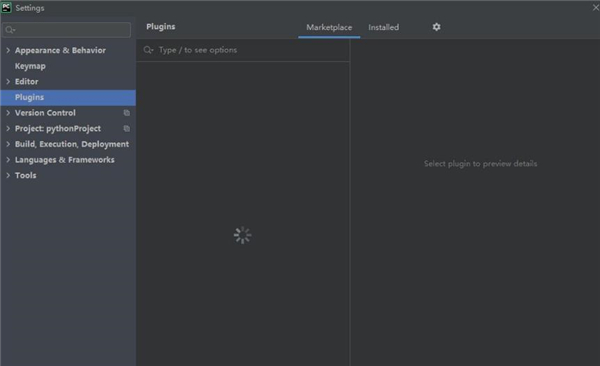Viewport: 600px width, 366px height.
Task: Open the plugins gear settings icon
Action: click(x=436, y=27)
